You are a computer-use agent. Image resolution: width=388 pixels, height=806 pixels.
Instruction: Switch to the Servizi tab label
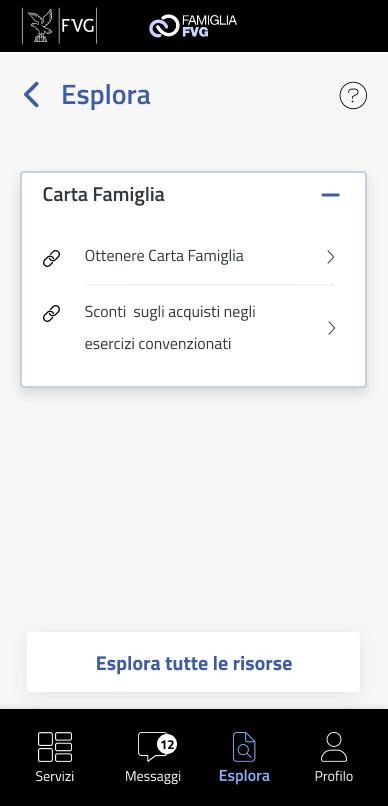[x=55, y=776]
